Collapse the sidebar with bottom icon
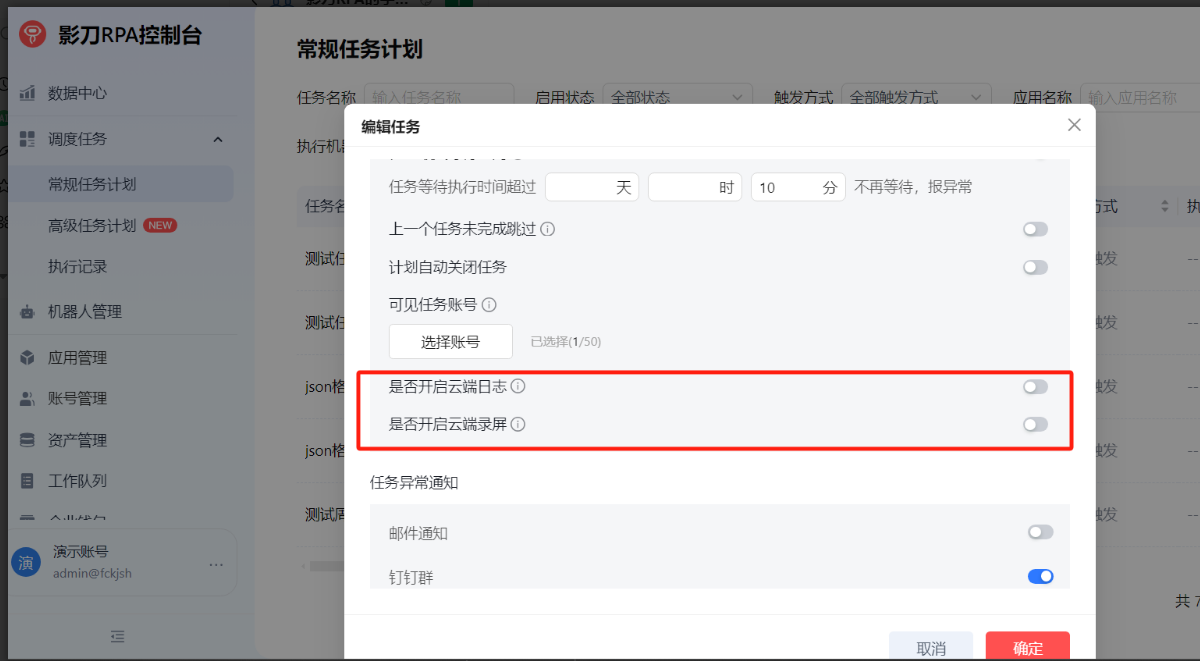Screen dimensions: 1200x661 118,636
